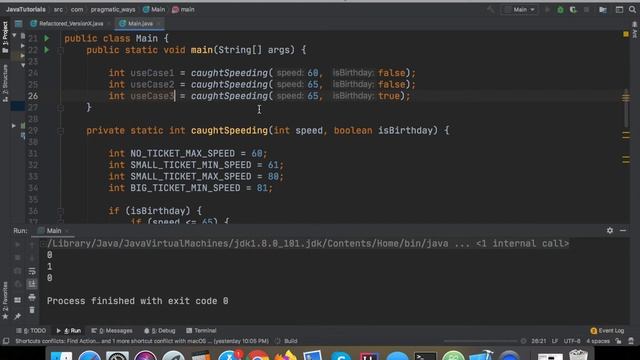Screen dimensions: 640x360
Task: Open Run panel settings gear
Action: coord(610,231)
